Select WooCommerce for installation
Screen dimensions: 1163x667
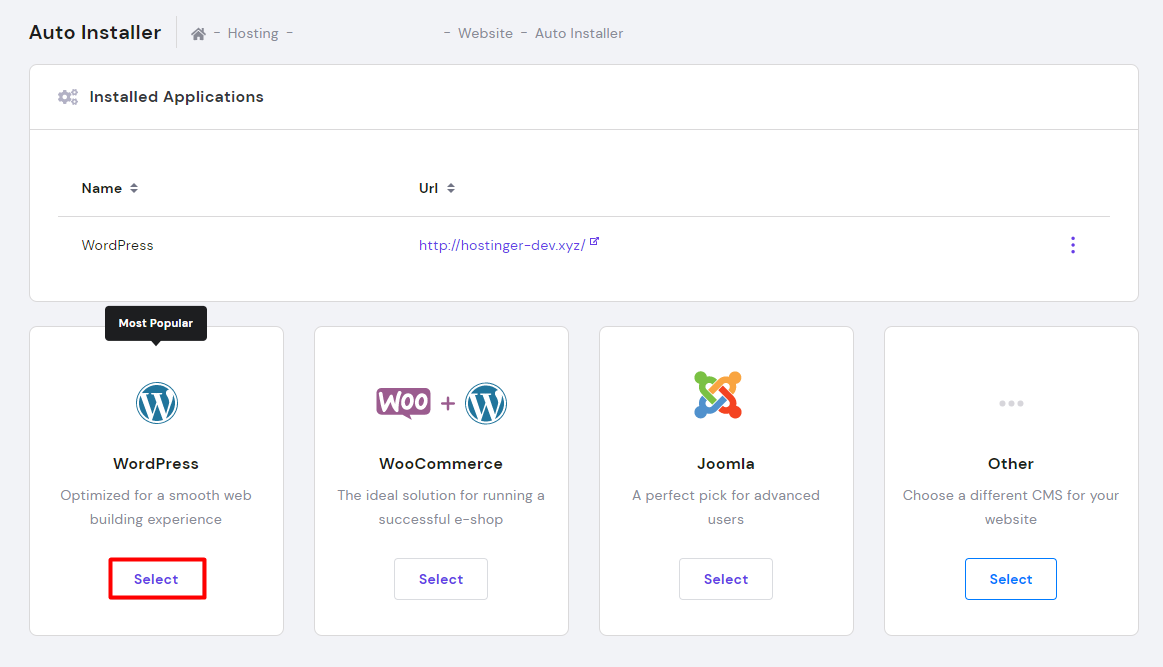tap(441, 579)
